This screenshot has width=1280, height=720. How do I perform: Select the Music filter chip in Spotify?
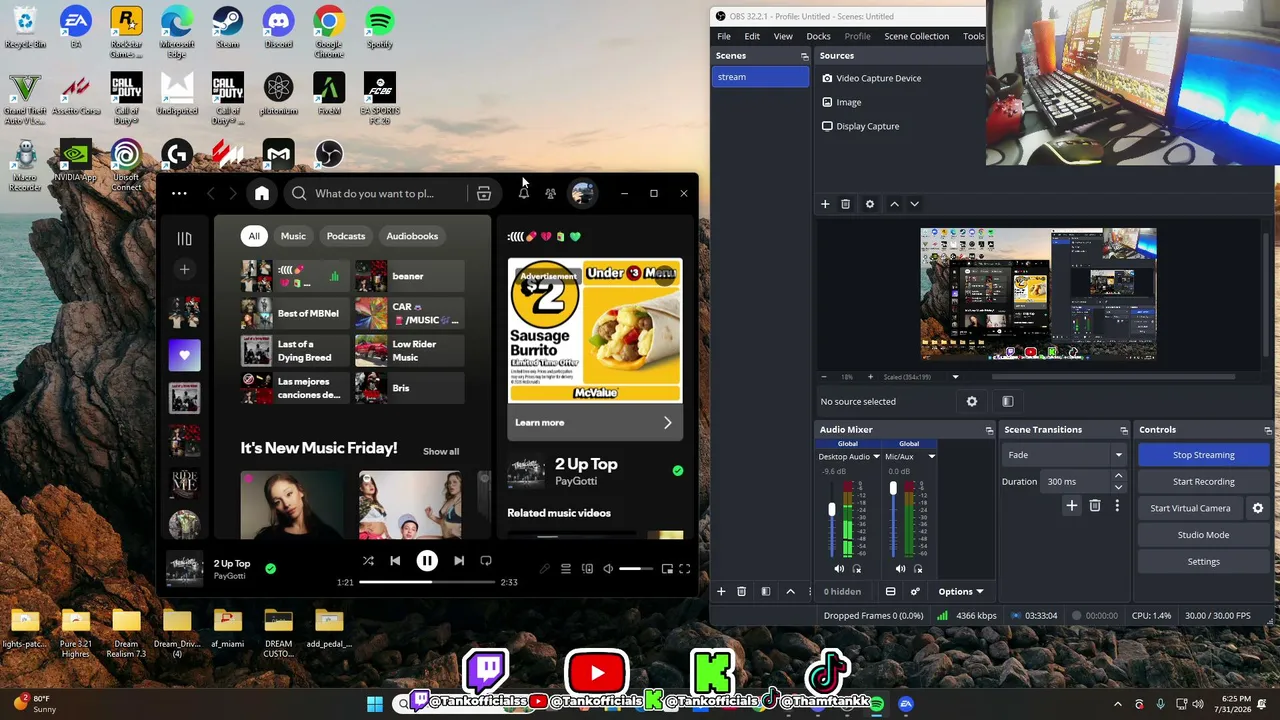[293, 236]
